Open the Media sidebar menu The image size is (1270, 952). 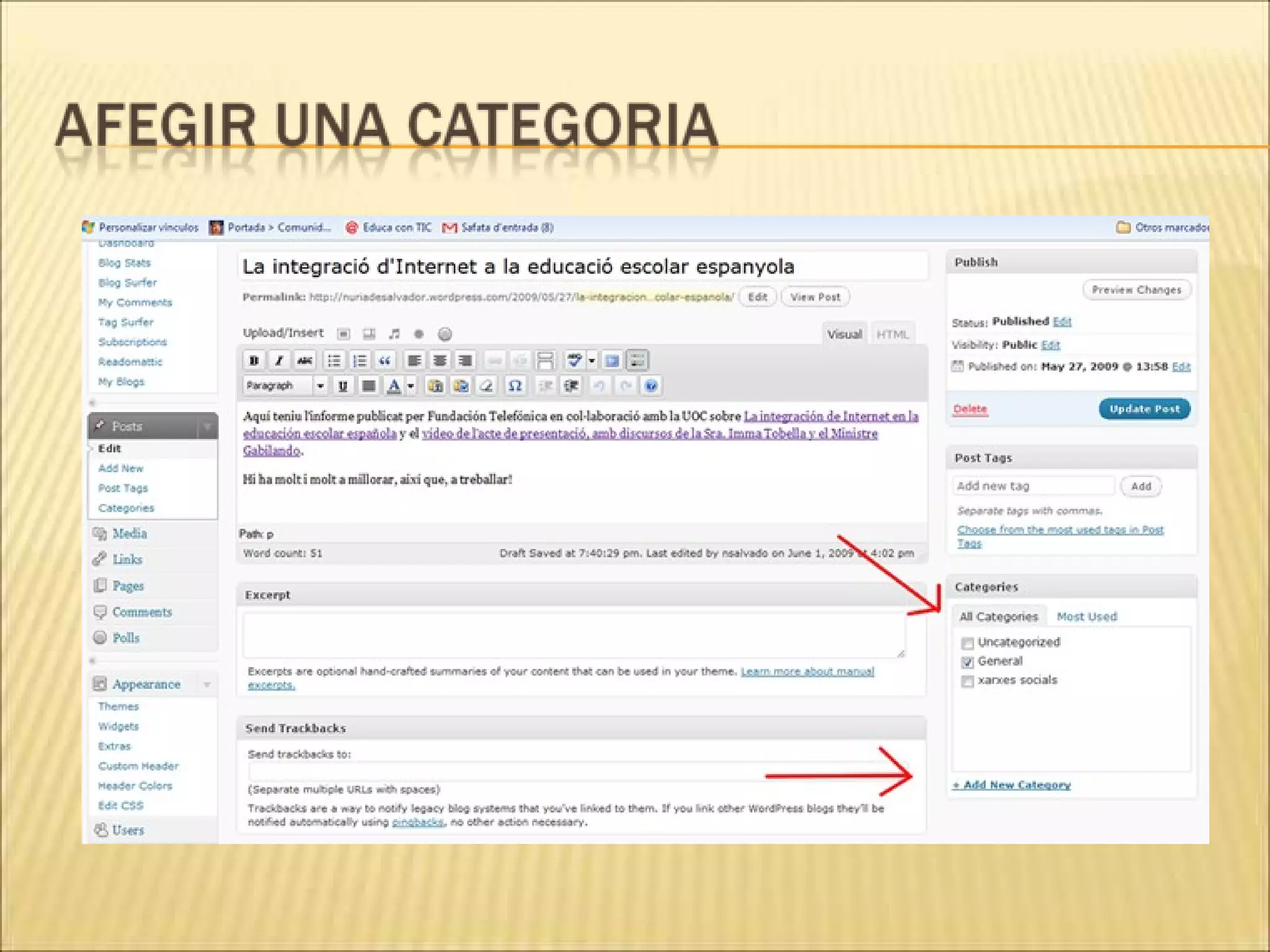coord(129,534)
